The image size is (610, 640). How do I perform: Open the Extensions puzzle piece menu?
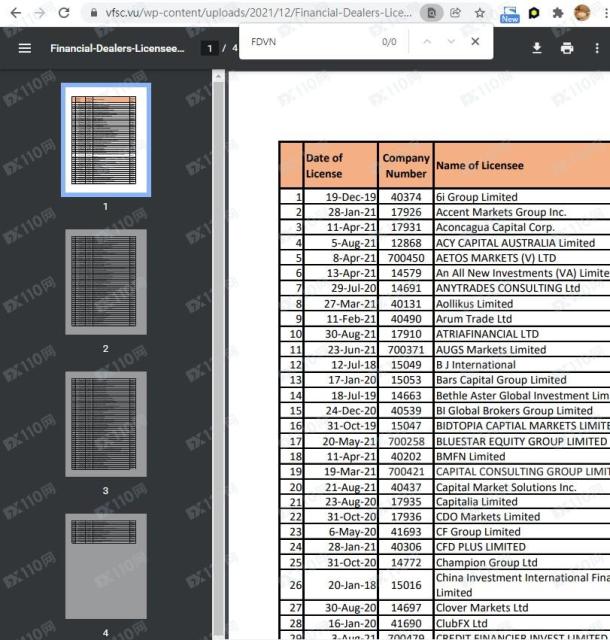pos(557,13)
